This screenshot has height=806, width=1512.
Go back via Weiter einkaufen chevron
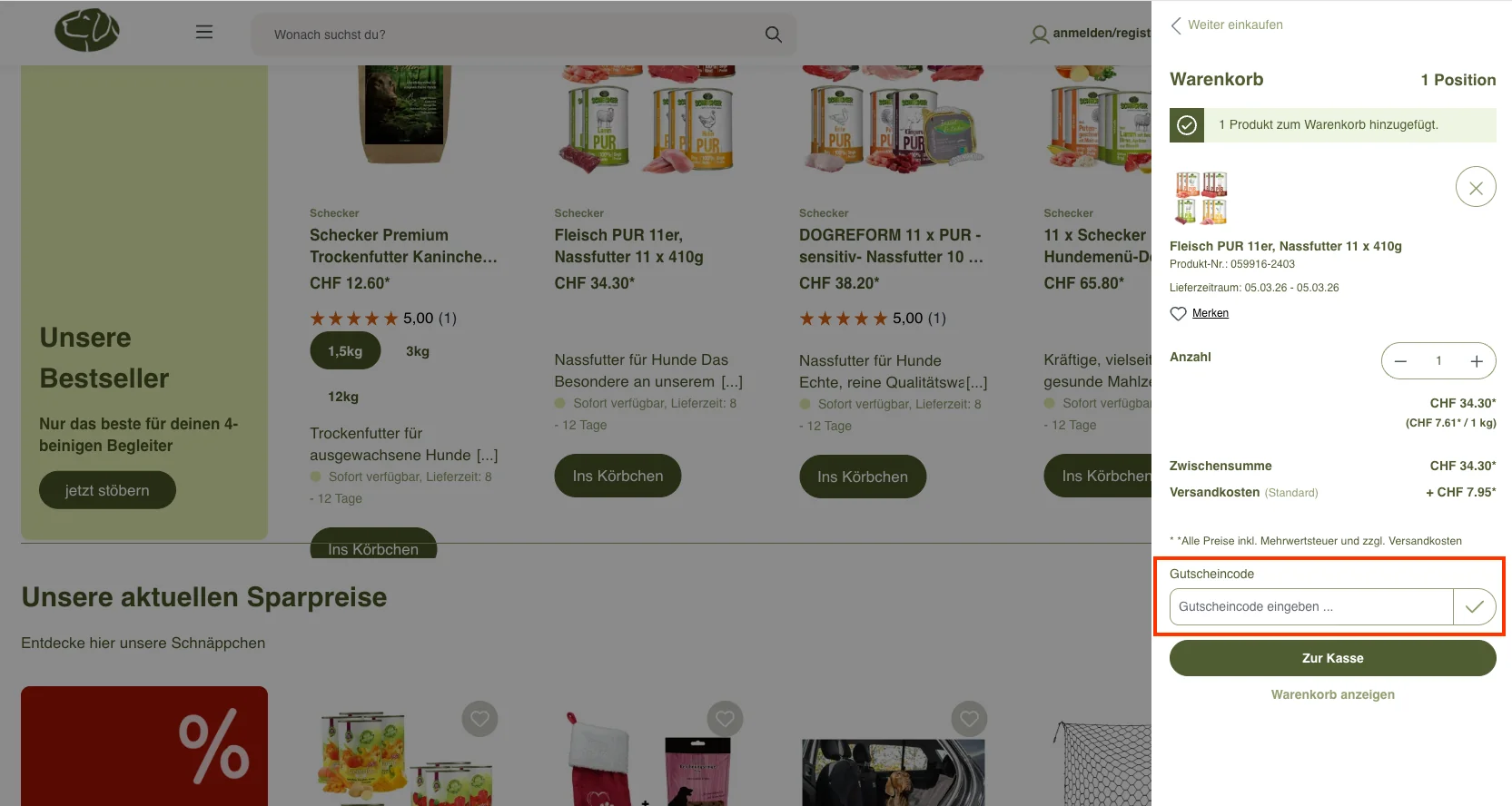tap(1176, 25)
